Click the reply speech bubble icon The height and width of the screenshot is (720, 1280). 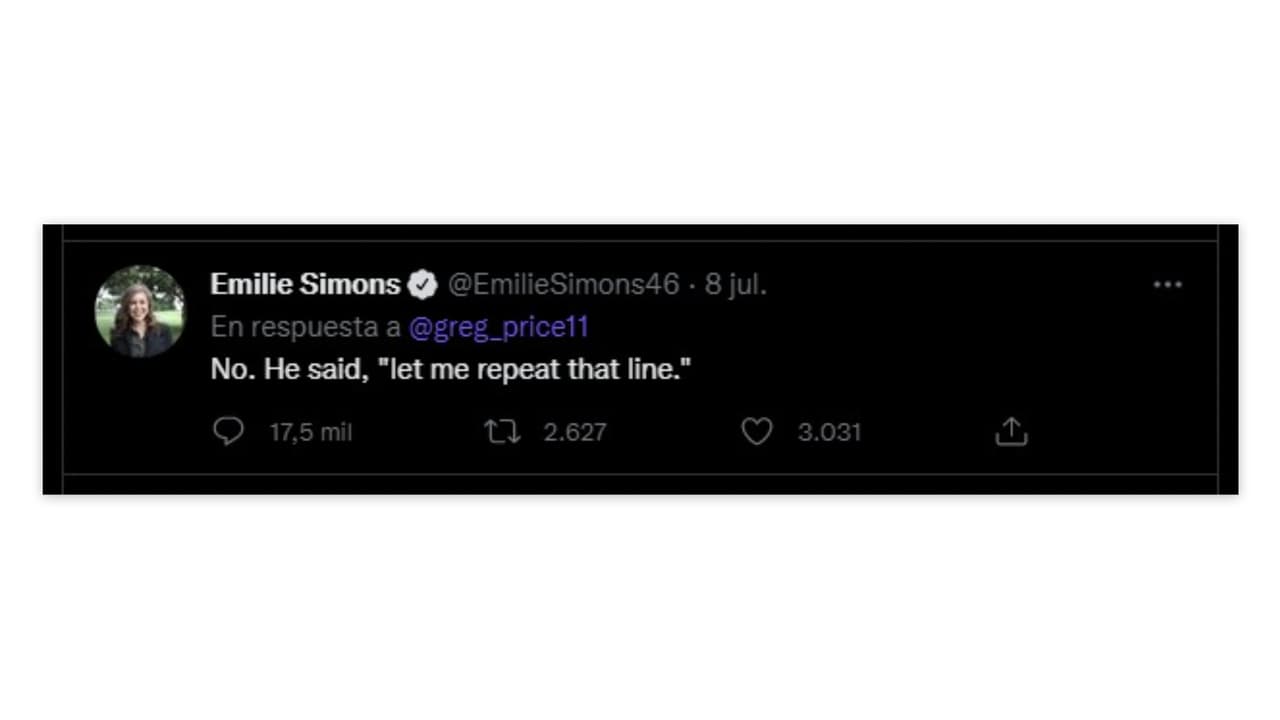pyautogui.click(x=228, y=432)
